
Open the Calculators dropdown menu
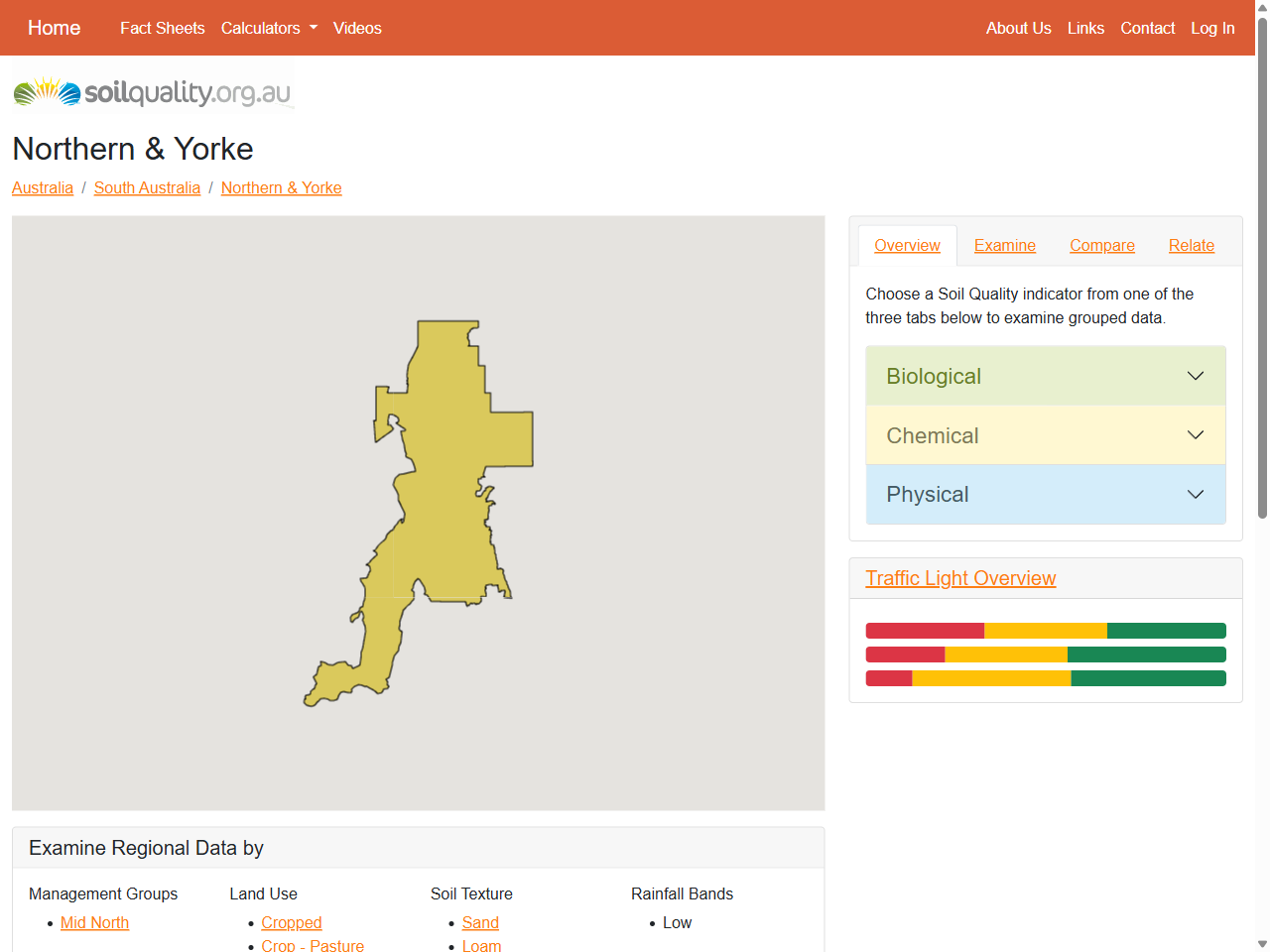[269, 28]
